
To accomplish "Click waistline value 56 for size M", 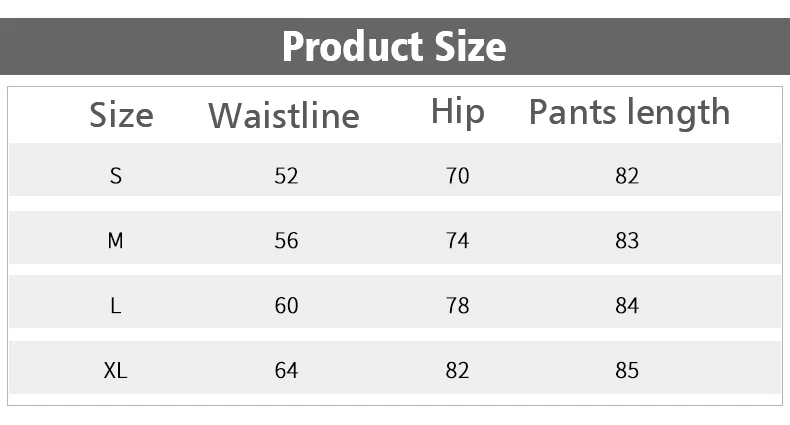I will (x=286, y=241).
